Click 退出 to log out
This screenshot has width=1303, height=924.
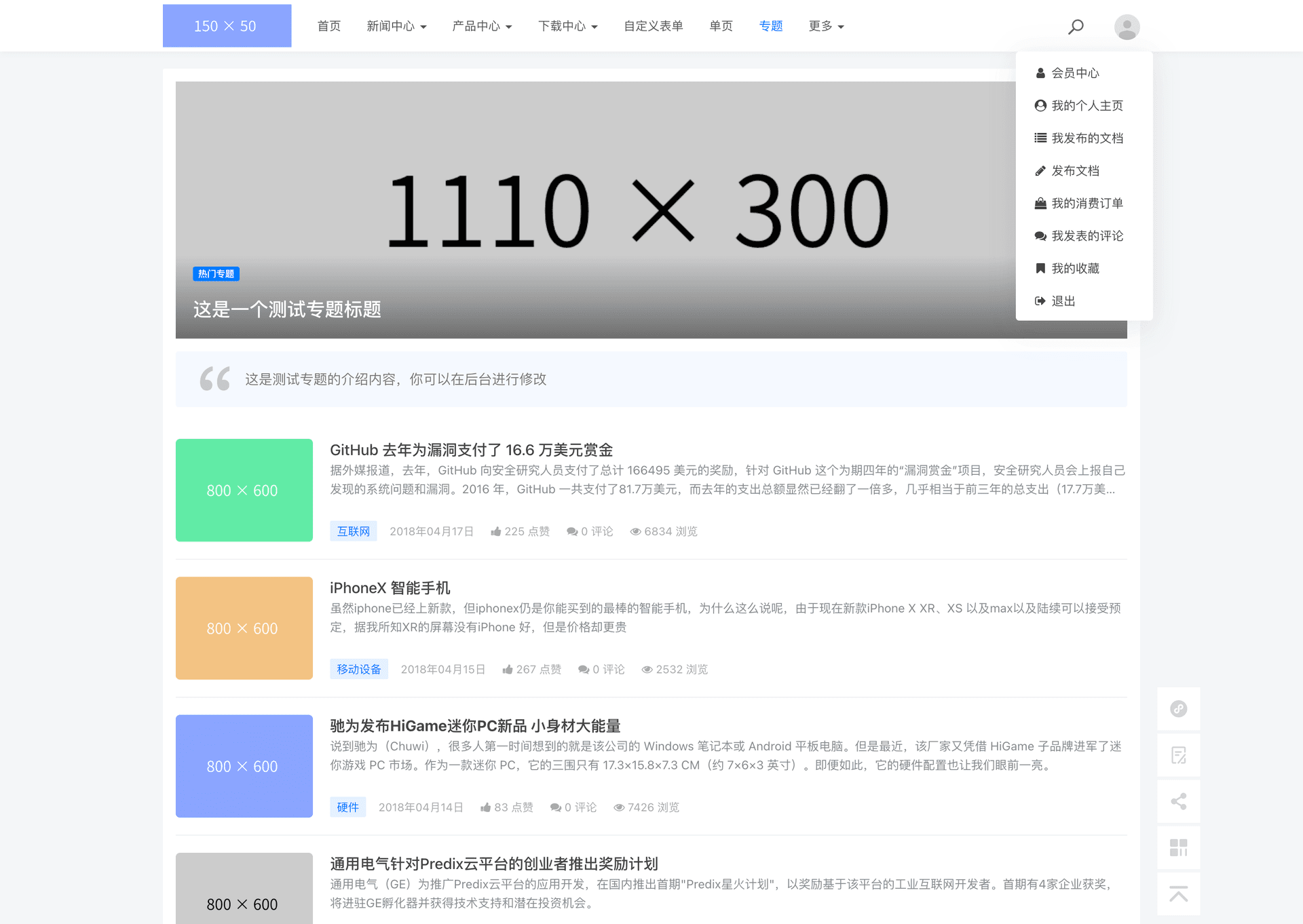click(x=1063, y=301)
